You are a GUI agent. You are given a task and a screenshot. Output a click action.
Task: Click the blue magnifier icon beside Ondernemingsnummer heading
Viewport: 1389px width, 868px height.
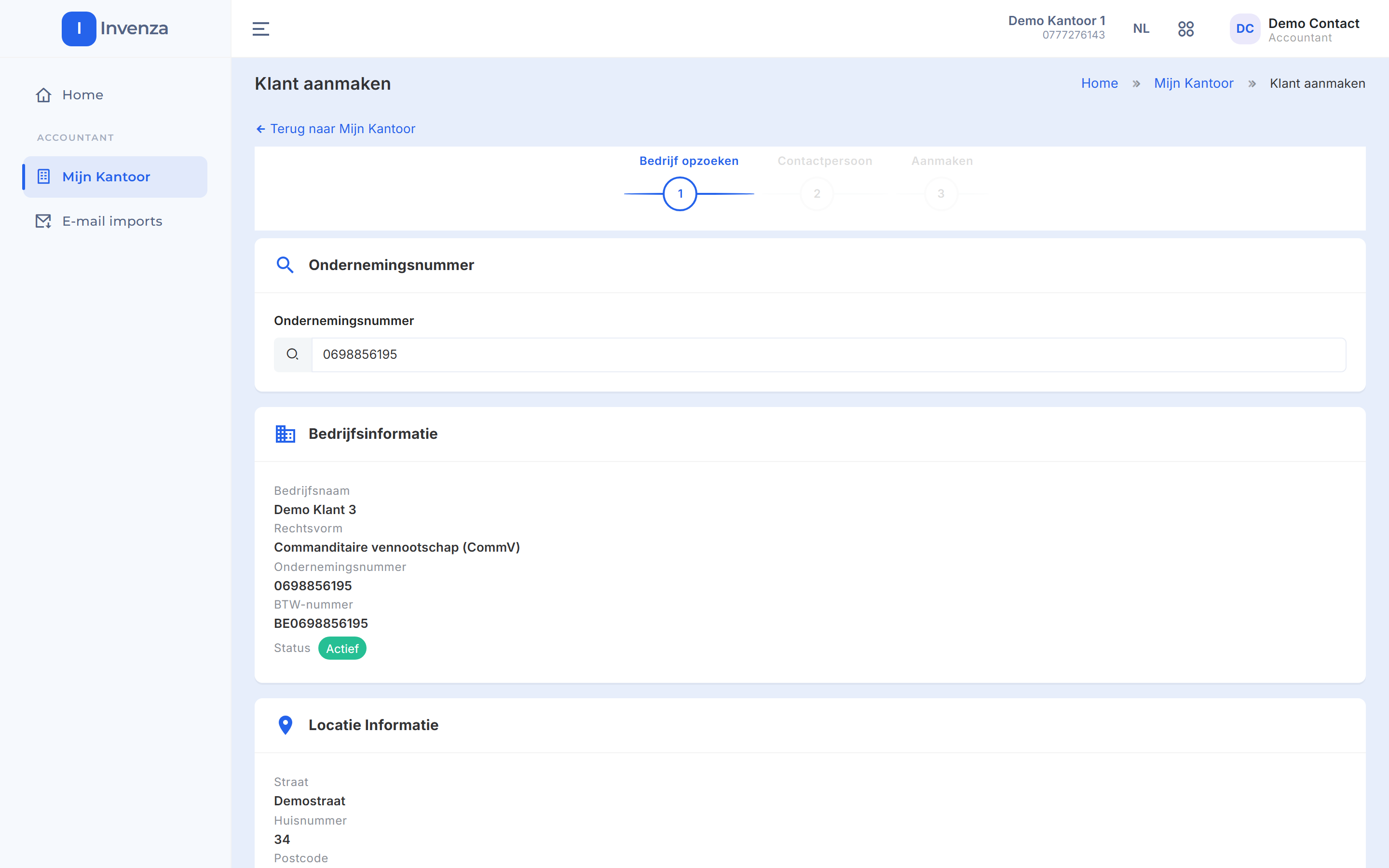(285, 265)
